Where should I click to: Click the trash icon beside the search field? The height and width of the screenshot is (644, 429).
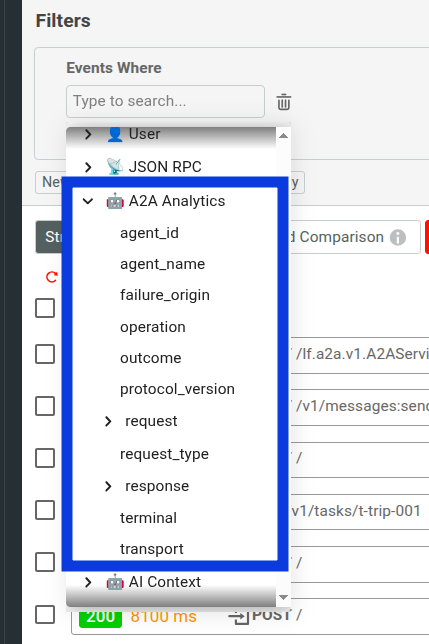coord(284,102)
